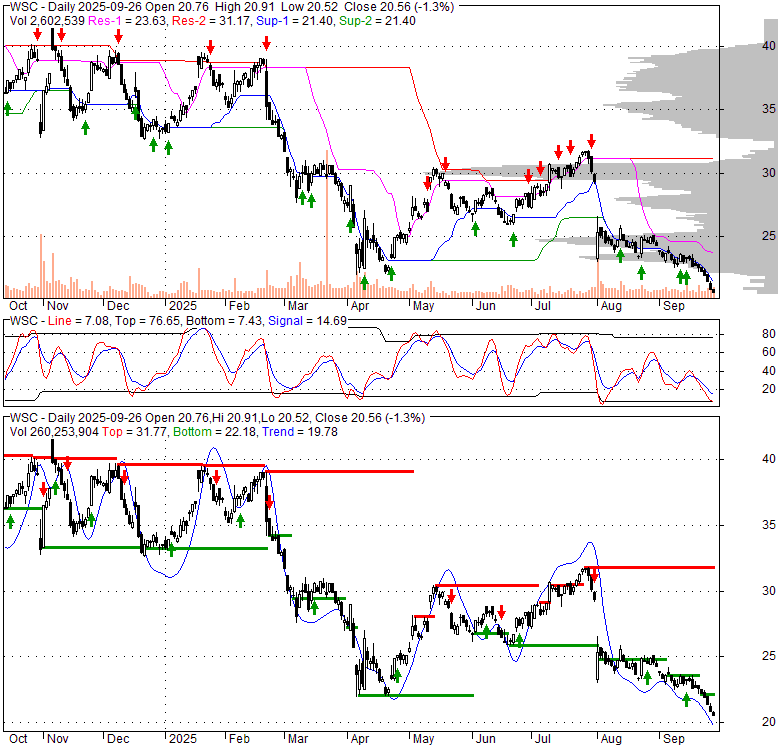The width and height of the screenshot is (780, 745).
Task: Click the 'Aug' label on bottom chart axis
Action: [x=611, y=739]
